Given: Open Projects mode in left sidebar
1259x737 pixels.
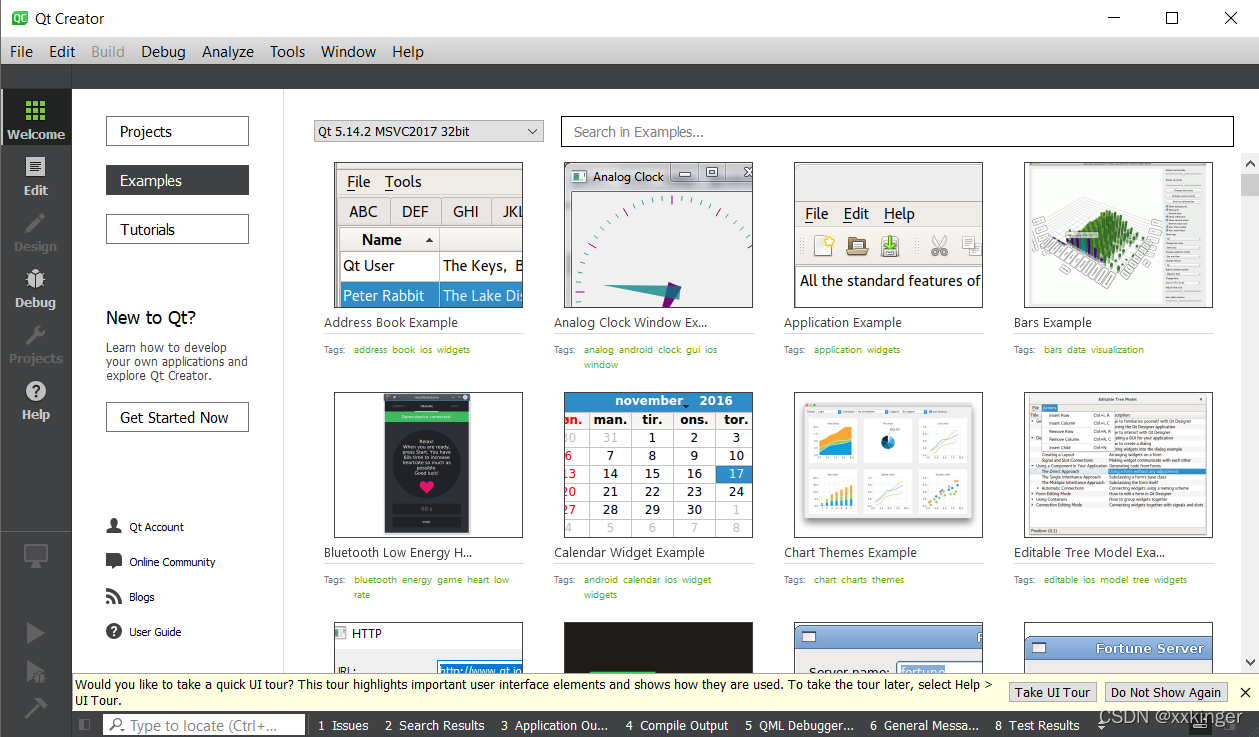Looking at the screenshot, I should [x=36, y=343].
